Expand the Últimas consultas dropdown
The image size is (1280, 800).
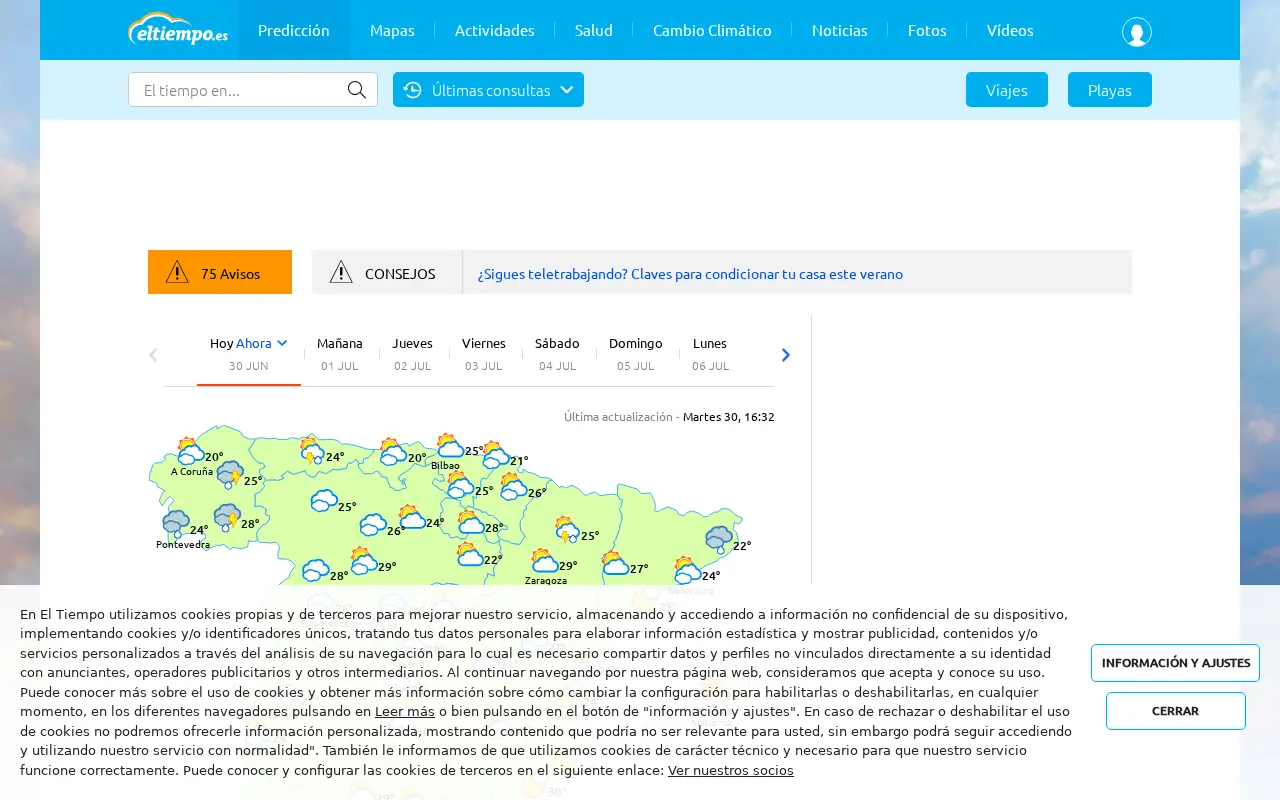click(x=488, y=90)
